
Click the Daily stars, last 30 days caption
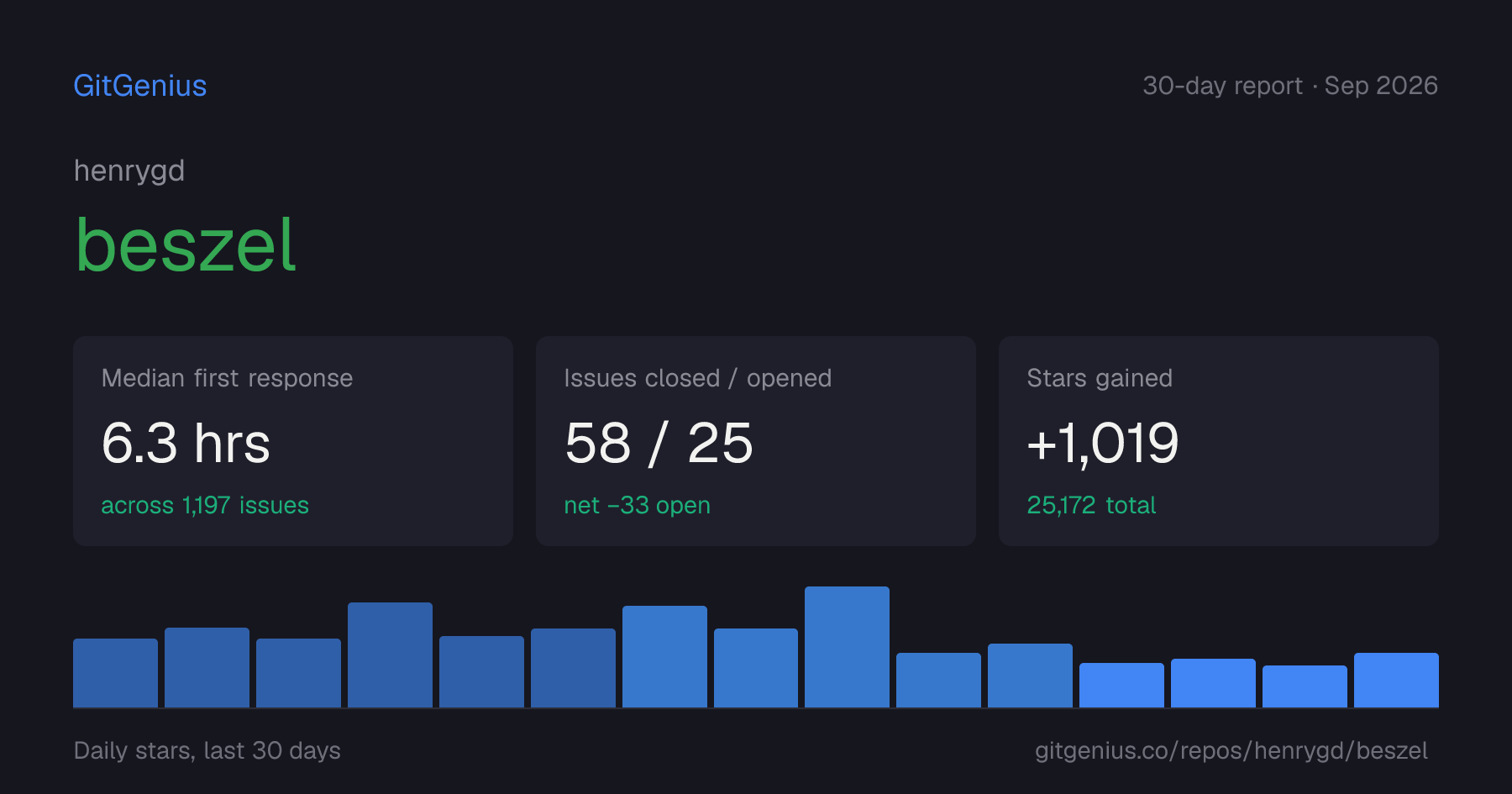click(x=207, y=750)
